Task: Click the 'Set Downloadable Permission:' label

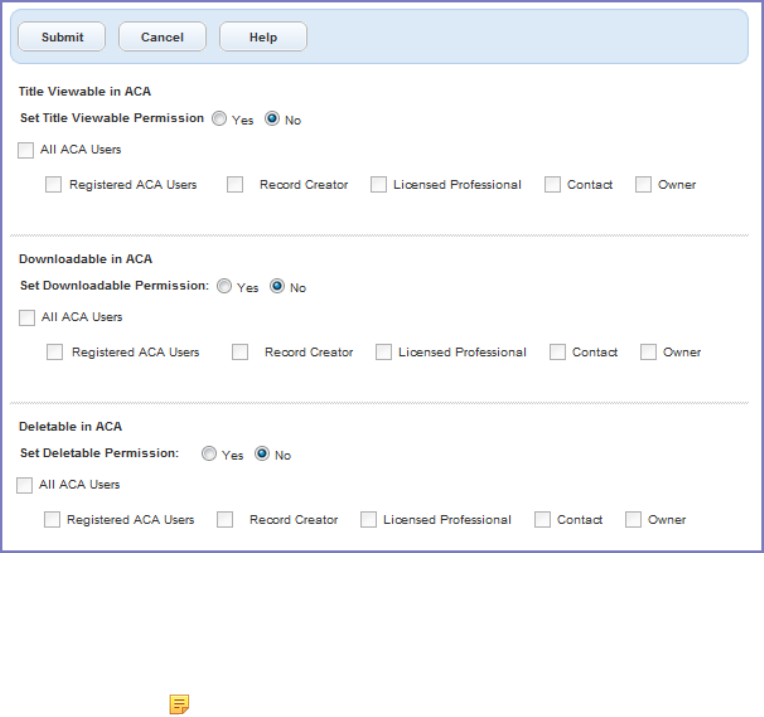Action: (x=115, y=286)
